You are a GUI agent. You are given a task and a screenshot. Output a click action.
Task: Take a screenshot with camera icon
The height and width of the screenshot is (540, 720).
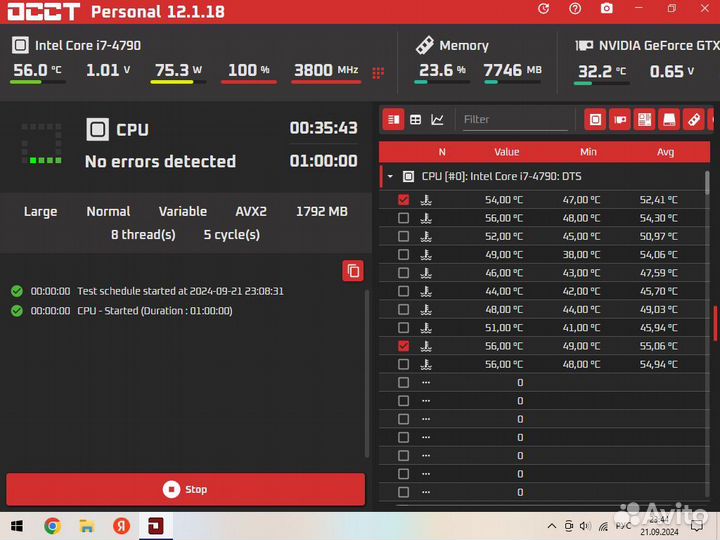pos(607,9)
